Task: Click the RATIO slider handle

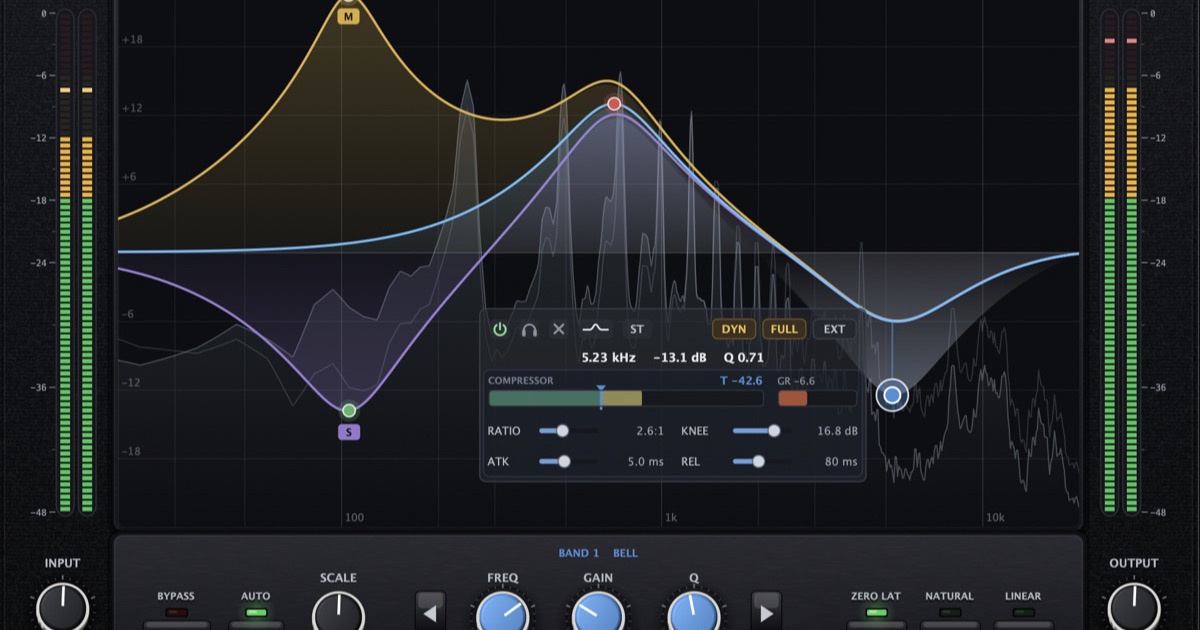Action: pyautogui.click(x=562, y=431)
